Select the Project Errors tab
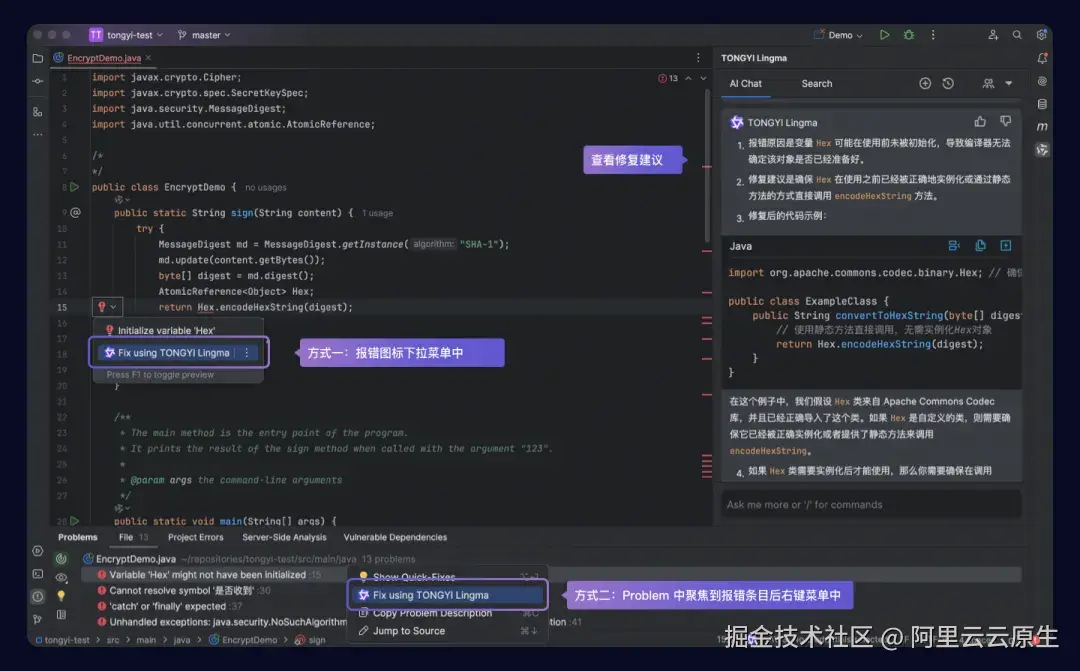Image resolution: width=1080 pixels, height=671 pixels. 196,537
